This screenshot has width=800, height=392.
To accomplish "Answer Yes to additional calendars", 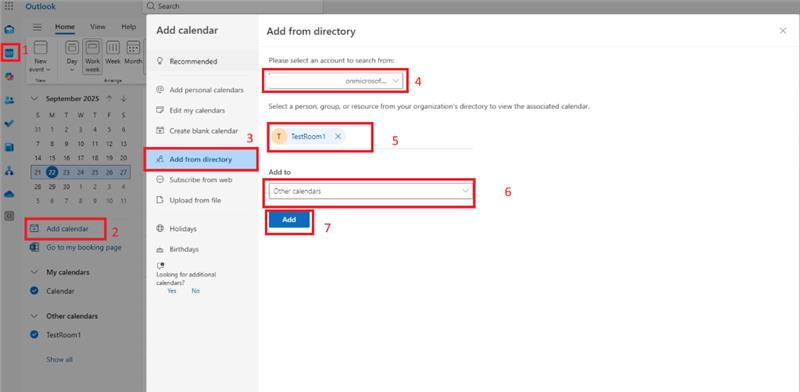I will coord(172,291).
